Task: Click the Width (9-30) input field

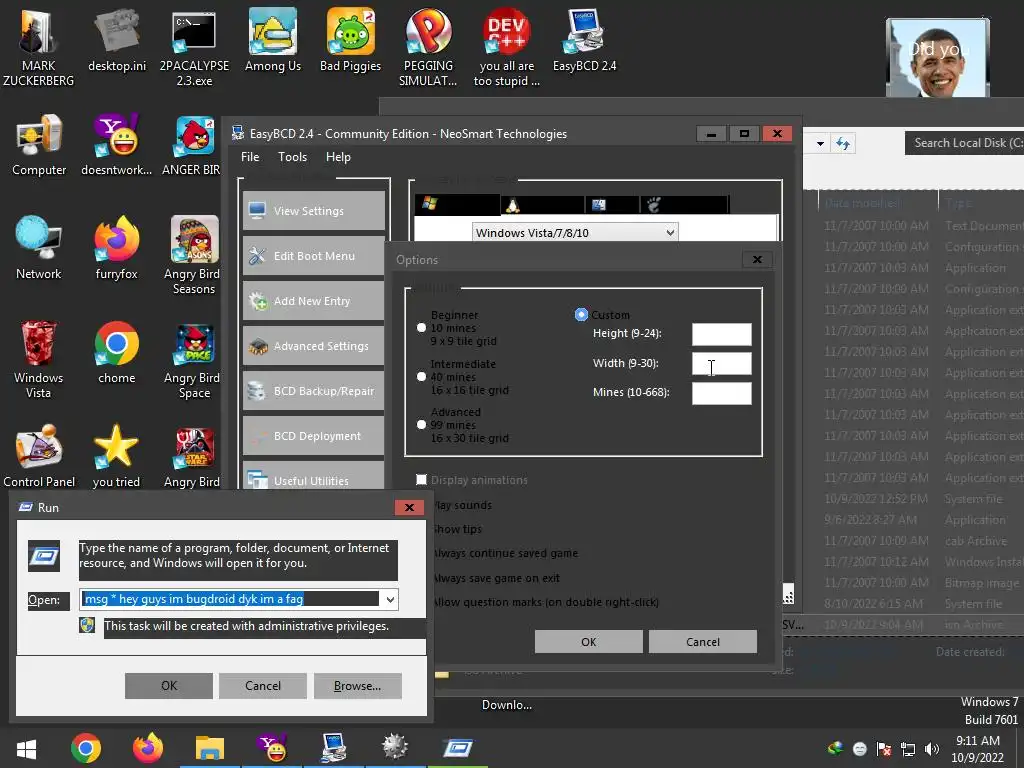Action: tap(722, 364)
